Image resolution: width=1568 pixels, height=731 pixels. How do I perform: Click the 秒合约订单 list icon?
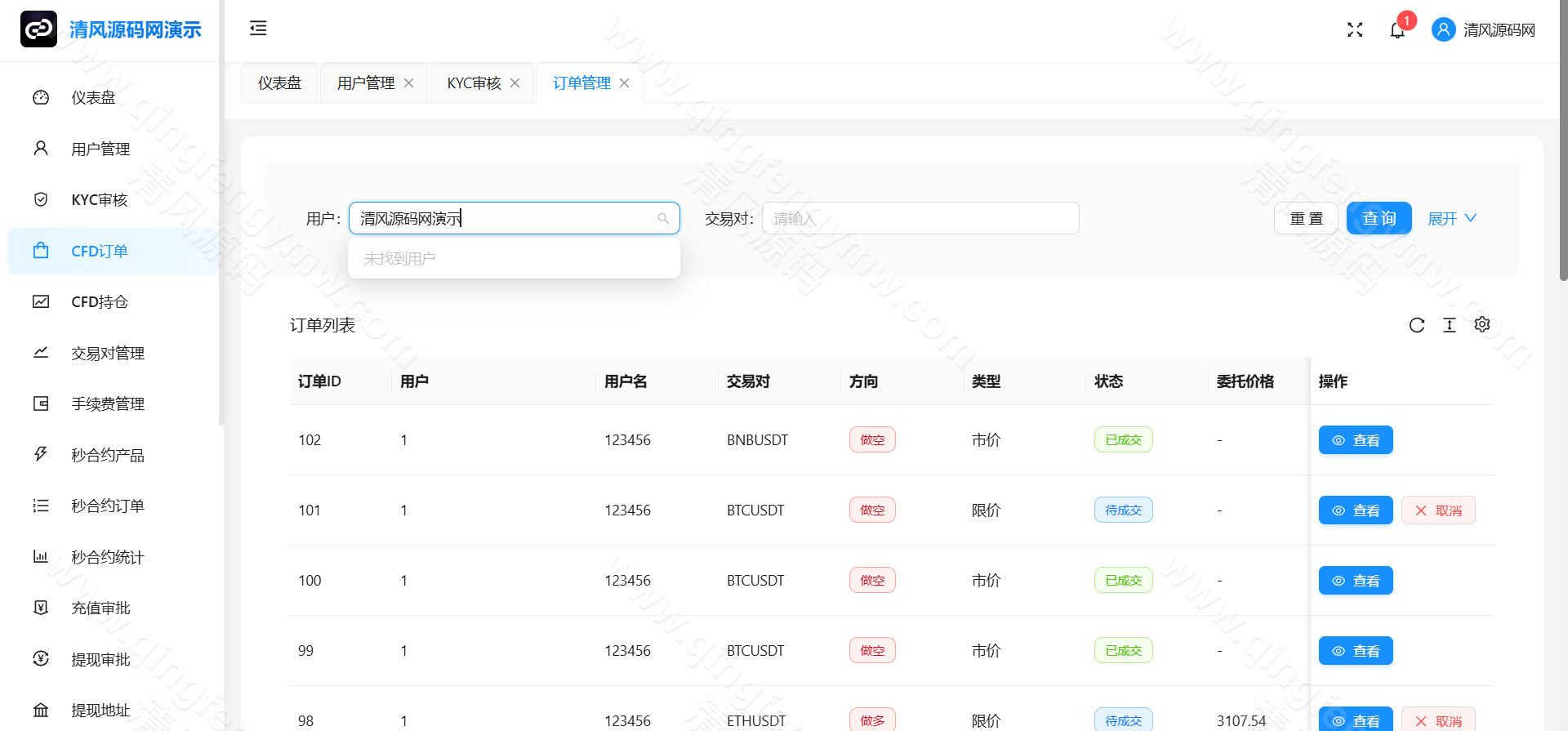(41, 506)
